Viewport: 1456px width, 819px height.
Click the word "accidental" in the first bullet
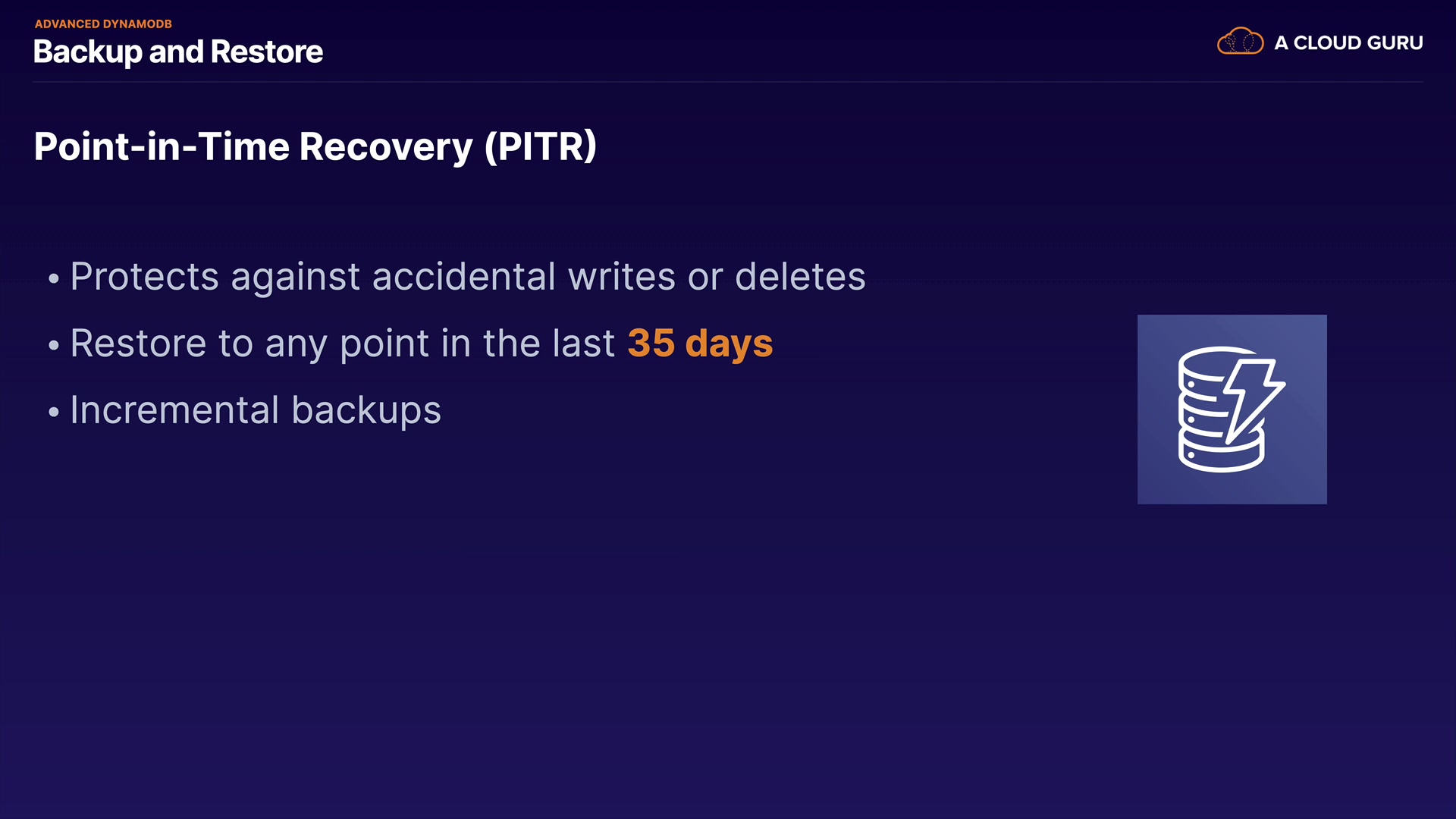[x=464, y=277]
